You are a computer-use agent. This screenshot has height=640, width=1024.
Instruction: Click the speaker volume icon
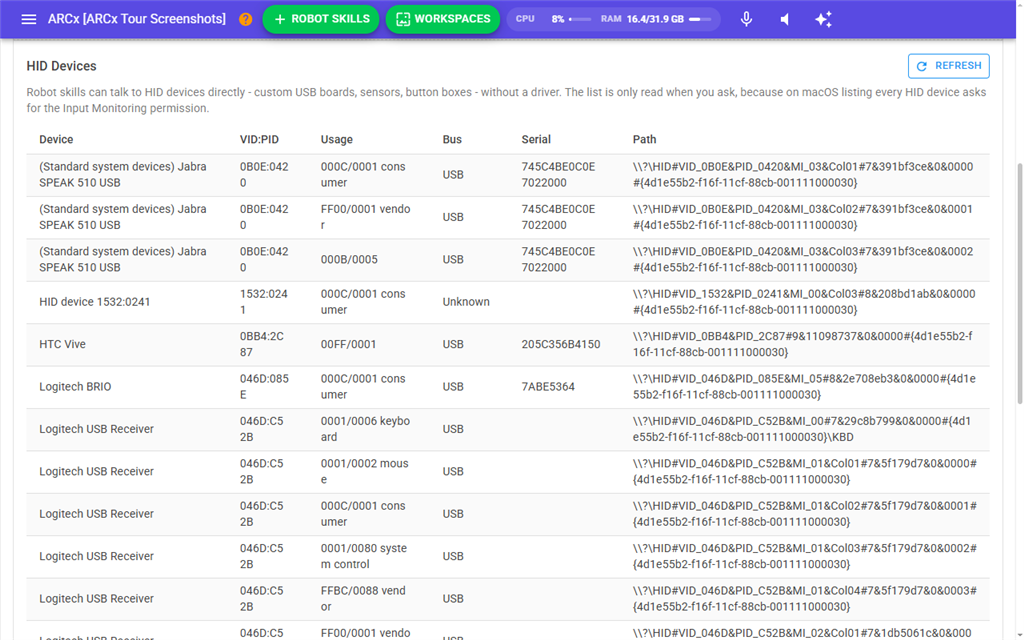[x=785, y=19]
